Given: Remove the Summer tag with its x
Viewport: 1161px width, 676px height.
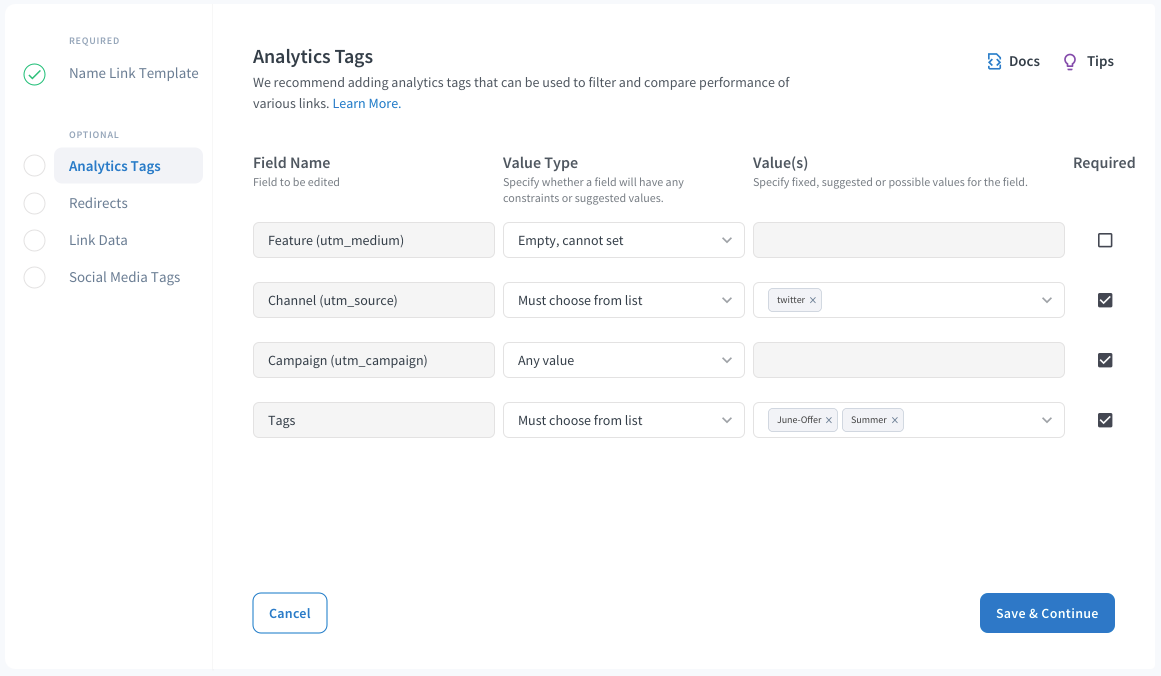Looking at the screenshot, I should pos(895,421).
